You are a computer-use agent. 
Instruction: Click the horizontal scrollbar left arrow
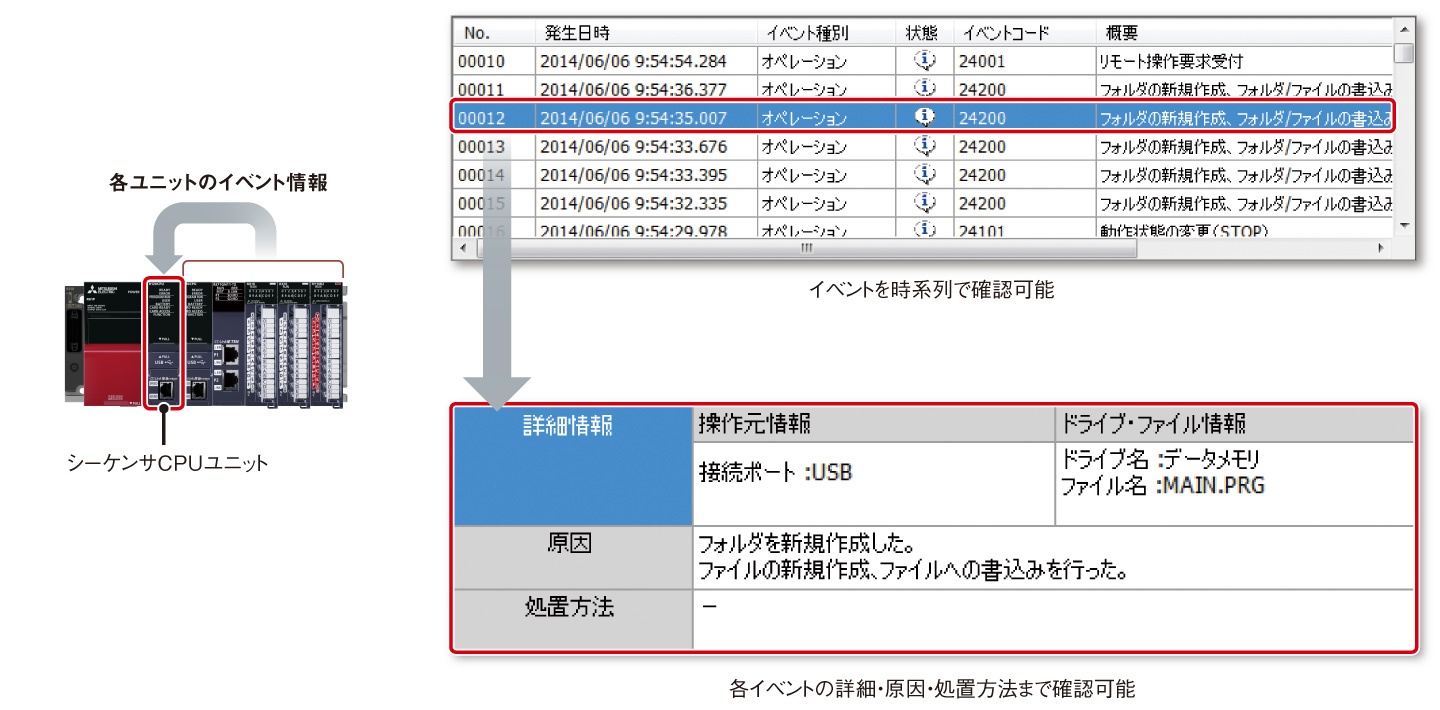click(462, 247)
